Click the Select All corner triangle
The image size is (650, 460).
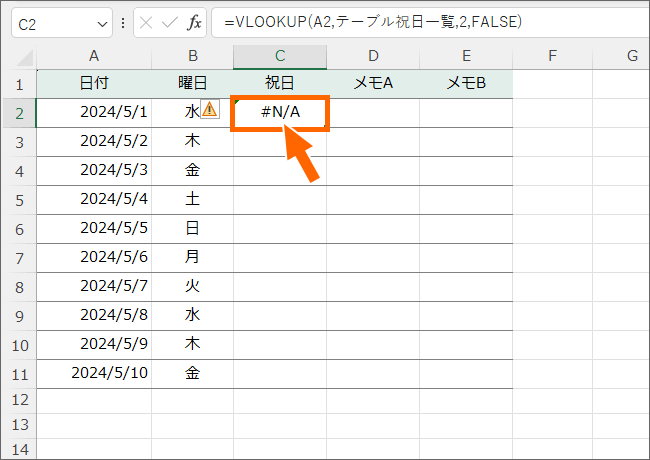point(25,58)
